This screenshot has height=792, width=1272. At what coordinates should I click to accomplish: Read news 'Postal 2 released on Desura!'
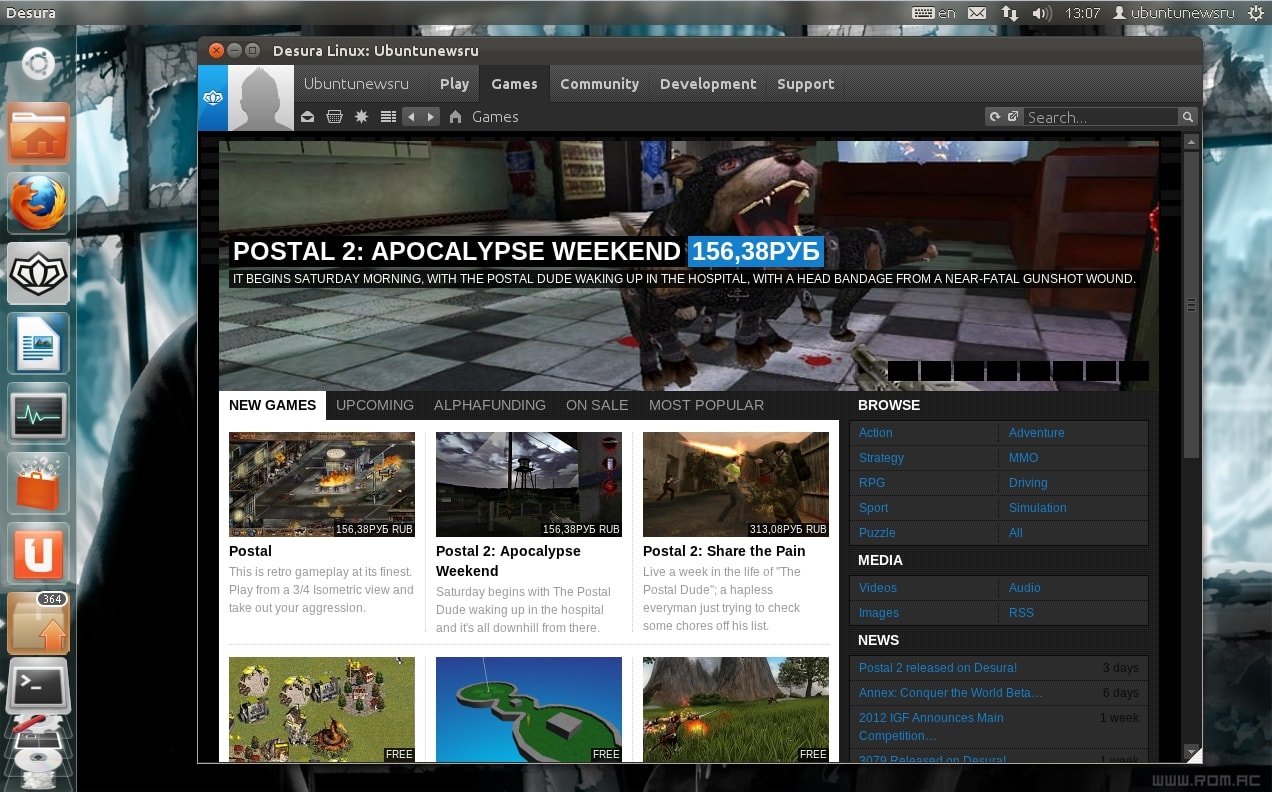(937, 668)
